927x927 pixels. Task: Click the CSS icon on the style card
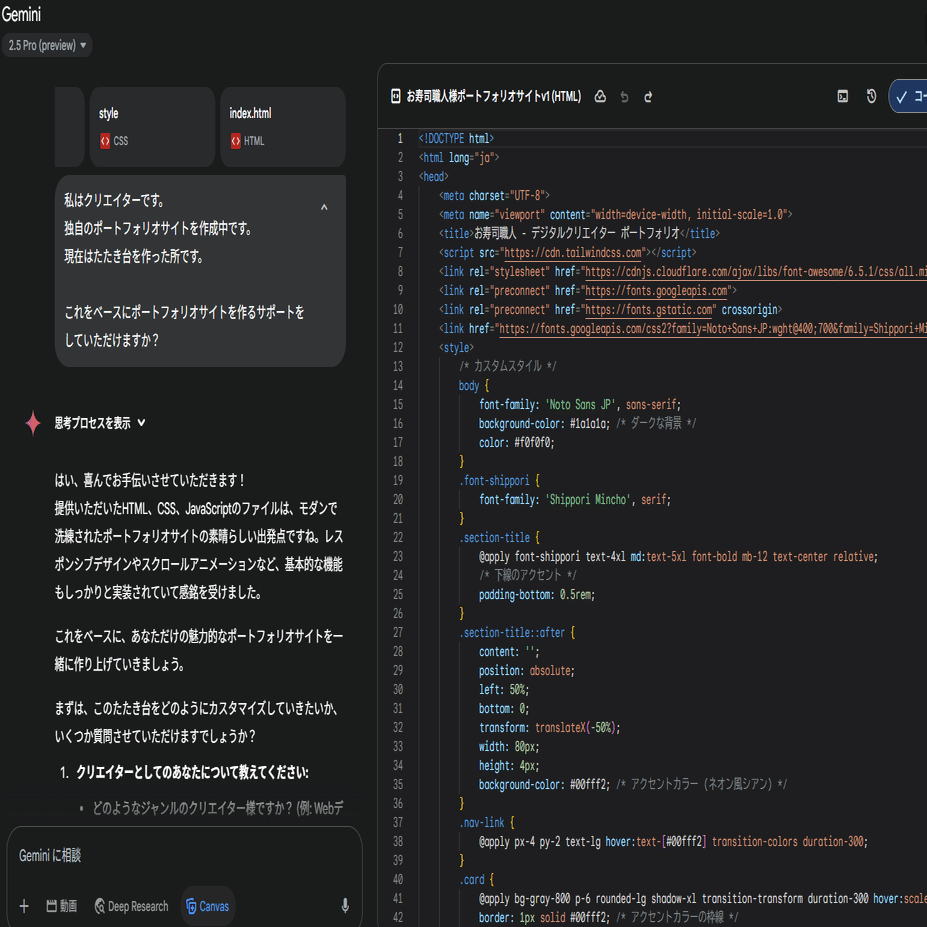click(106, 141)
